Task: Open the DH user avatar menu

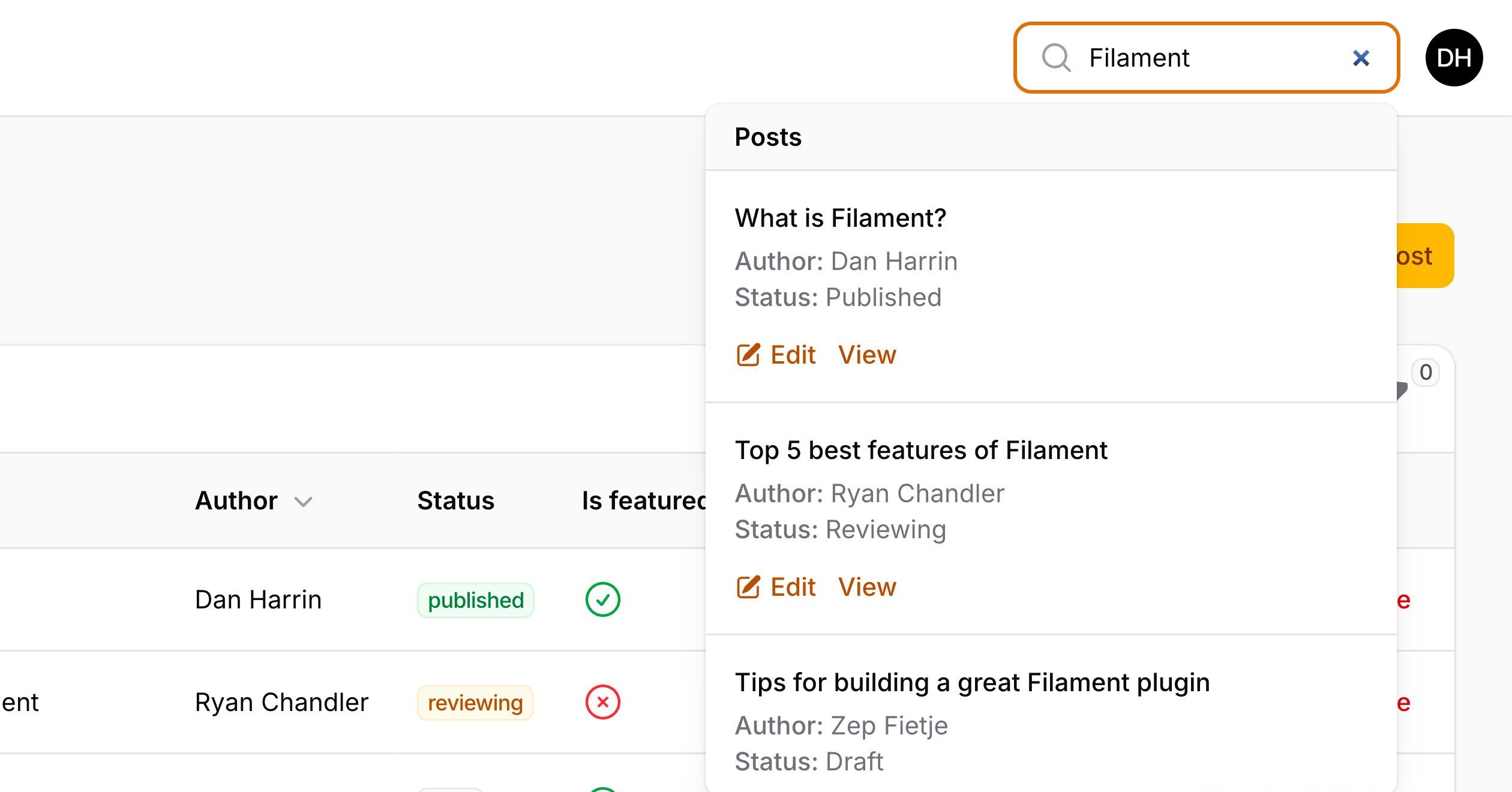Action: [x=1454, y=58]
